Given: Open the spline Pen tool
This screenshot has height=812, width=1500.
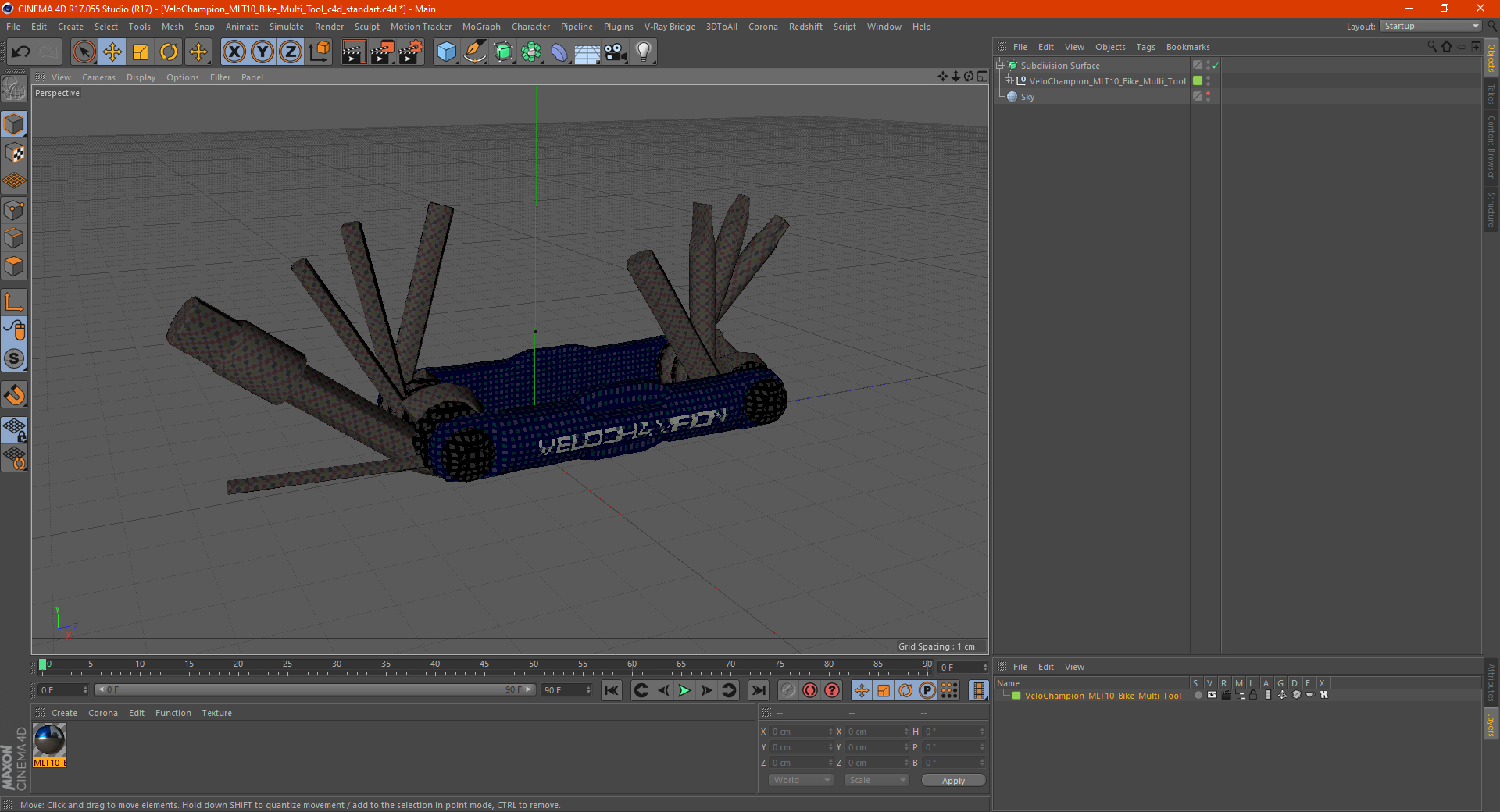Looking at the screenshot, I should [475, 52].
